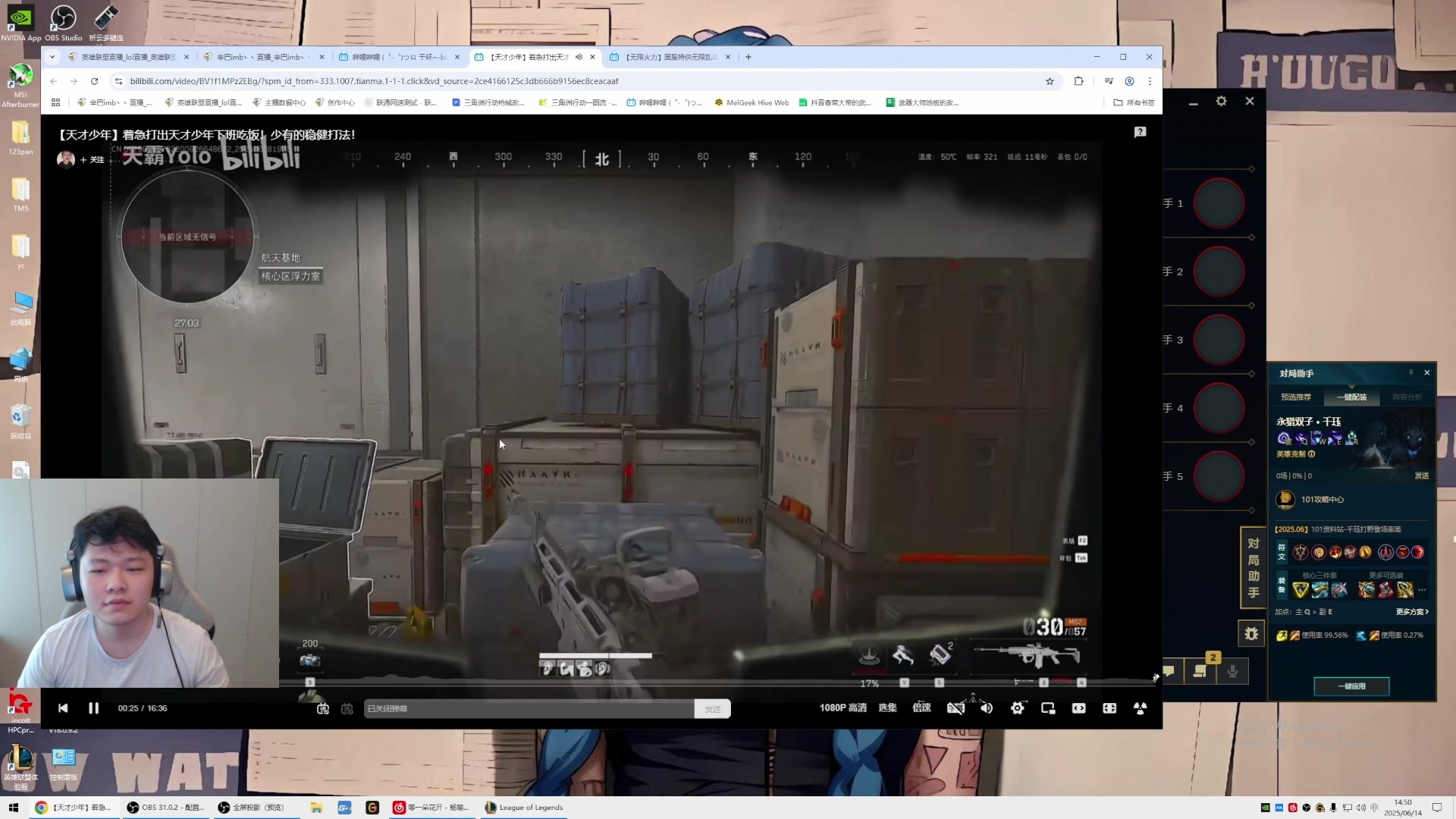Mute the playing tab via speaker icon
The height and width of the screenshot is (819, 1456).
(579, 57)
